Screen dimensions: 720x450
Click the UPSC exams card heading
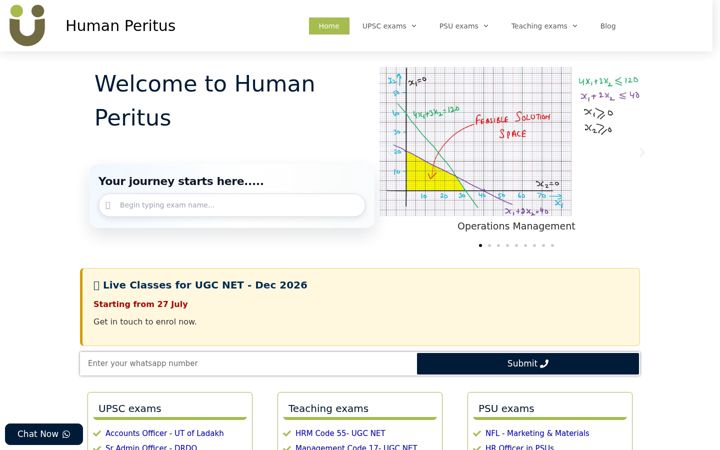coord(130,408)
